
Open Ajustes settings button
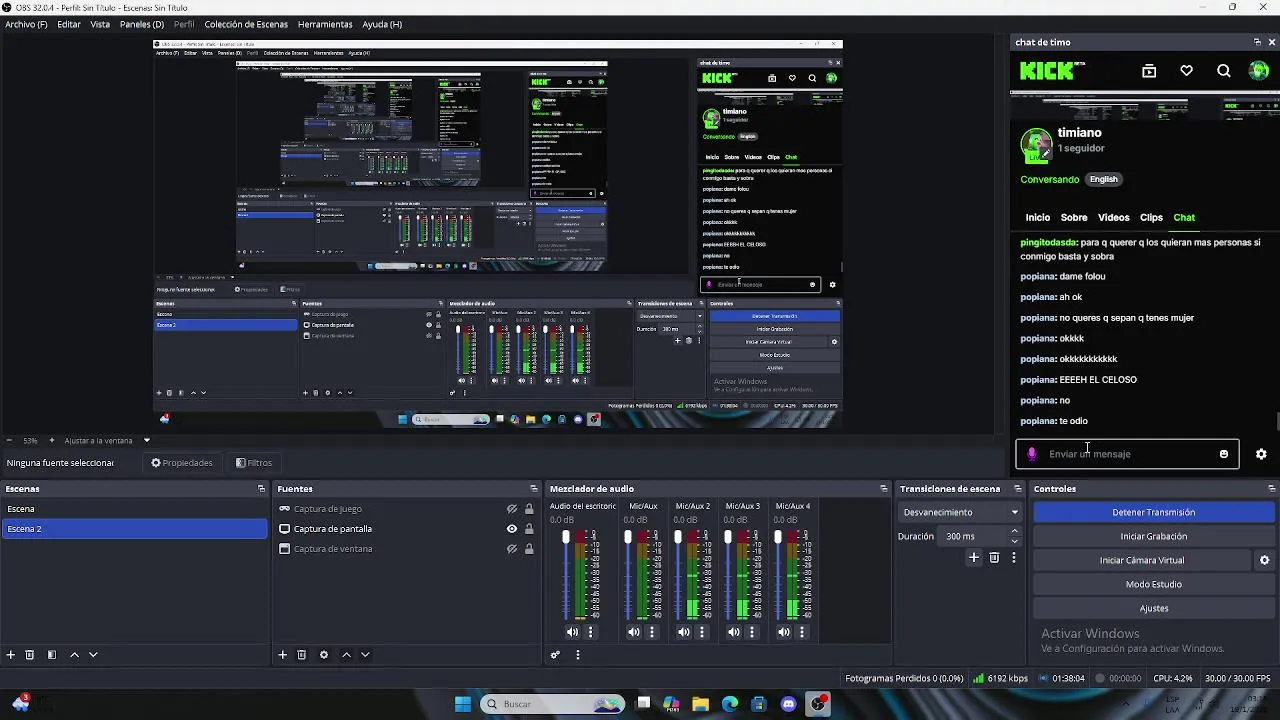1154,608
